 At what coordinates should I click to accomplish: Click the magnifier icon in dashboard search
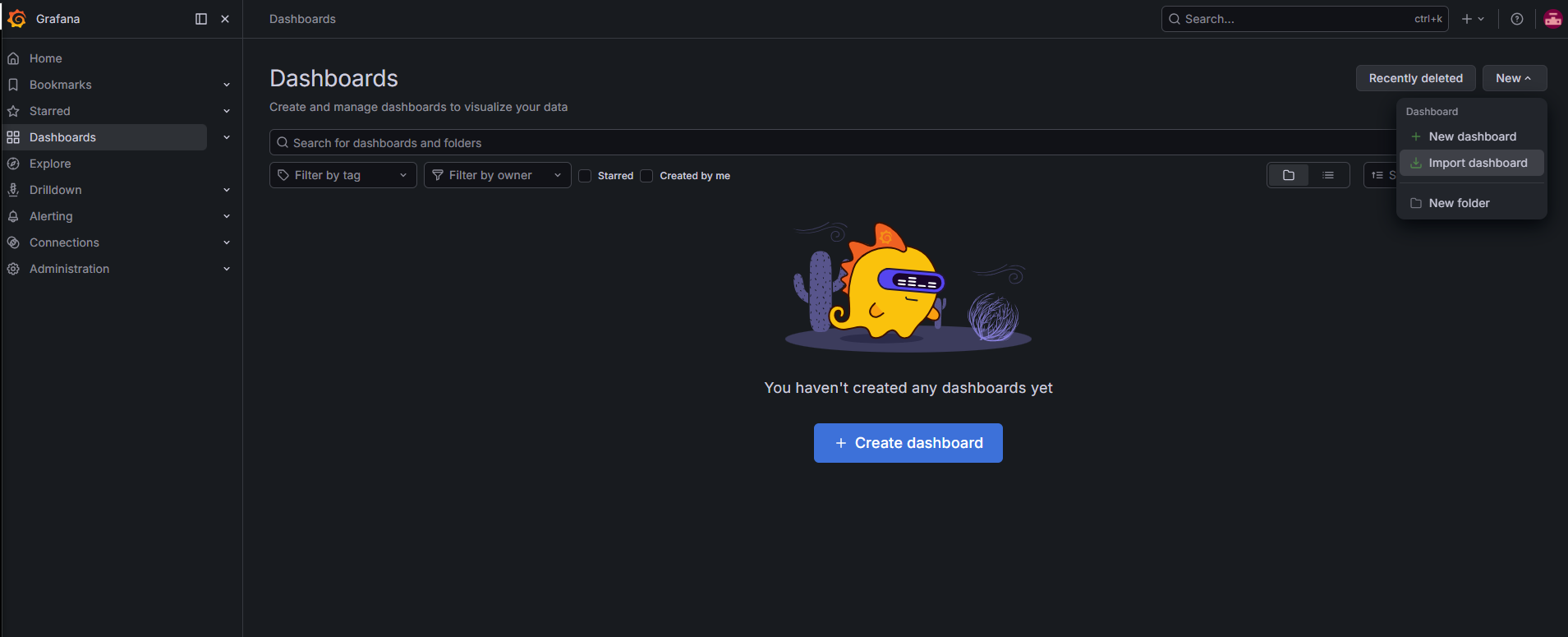(283, 142)
